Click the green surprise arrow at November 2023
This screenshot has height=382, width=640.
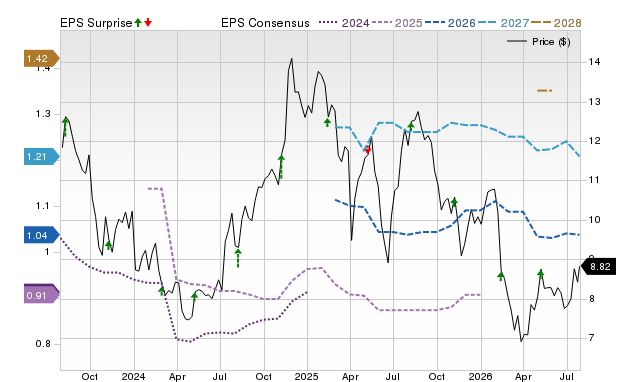pos(108,245)
